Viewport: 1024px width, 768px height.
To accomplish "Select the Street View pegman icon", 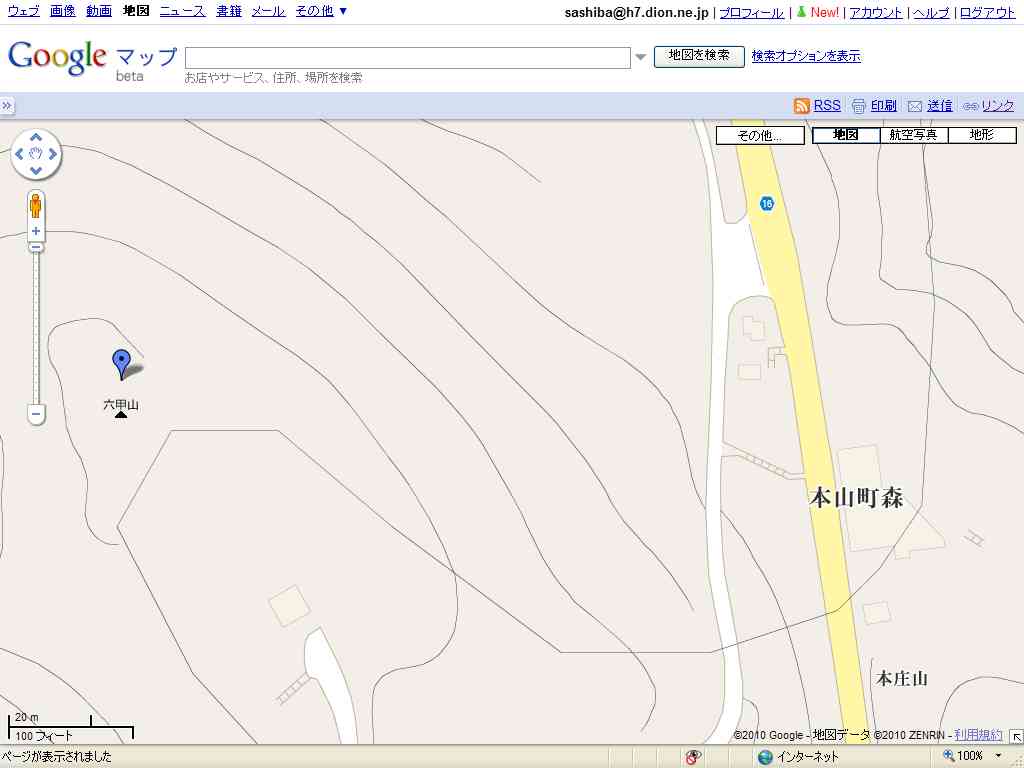I will click(36, 205).
